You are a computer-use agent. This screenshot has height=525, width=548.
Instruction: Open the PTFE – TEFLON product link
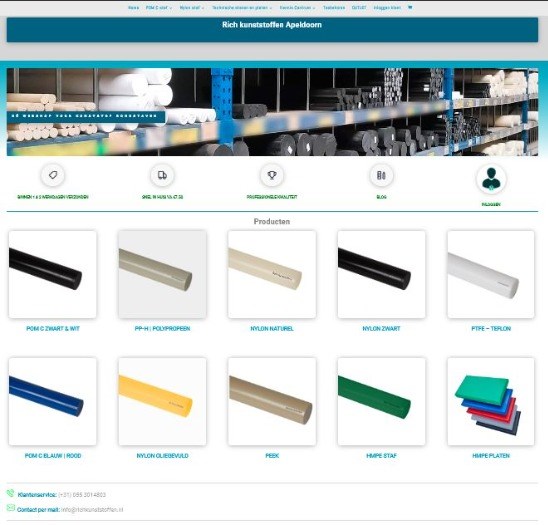(491, 329)
